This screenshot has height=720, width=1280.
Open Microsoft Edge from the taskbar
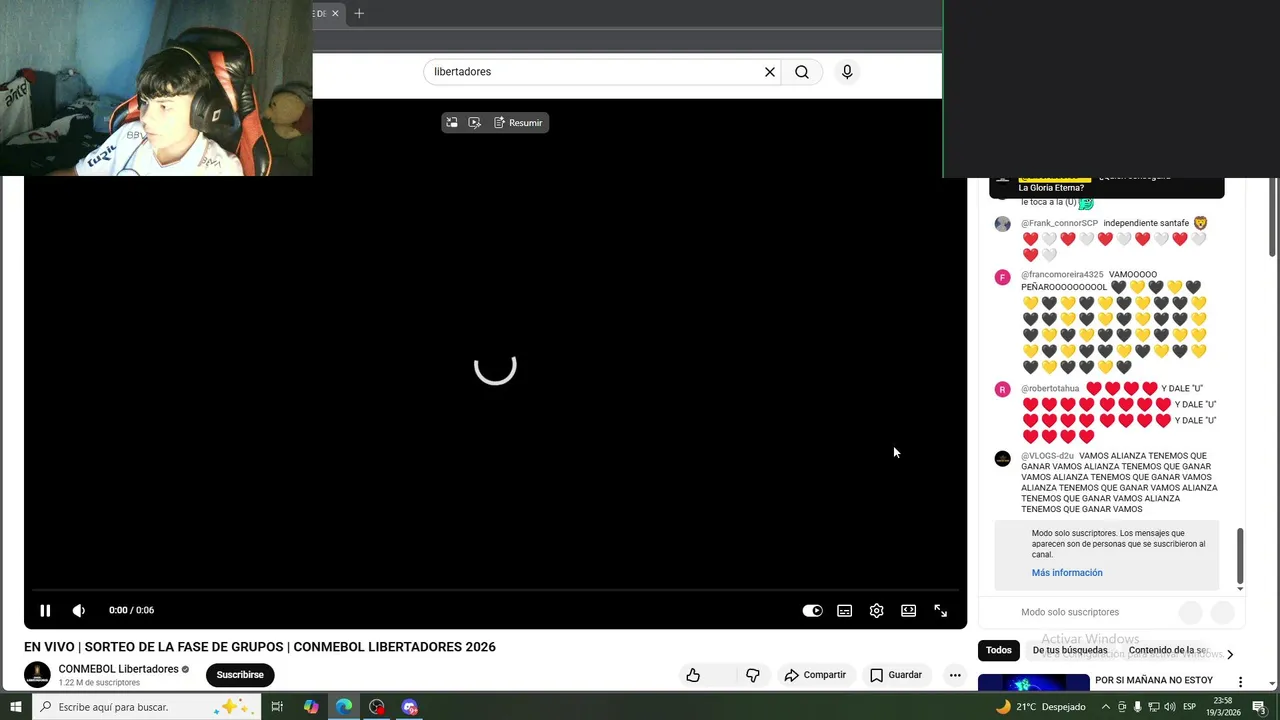pos(344,707)
